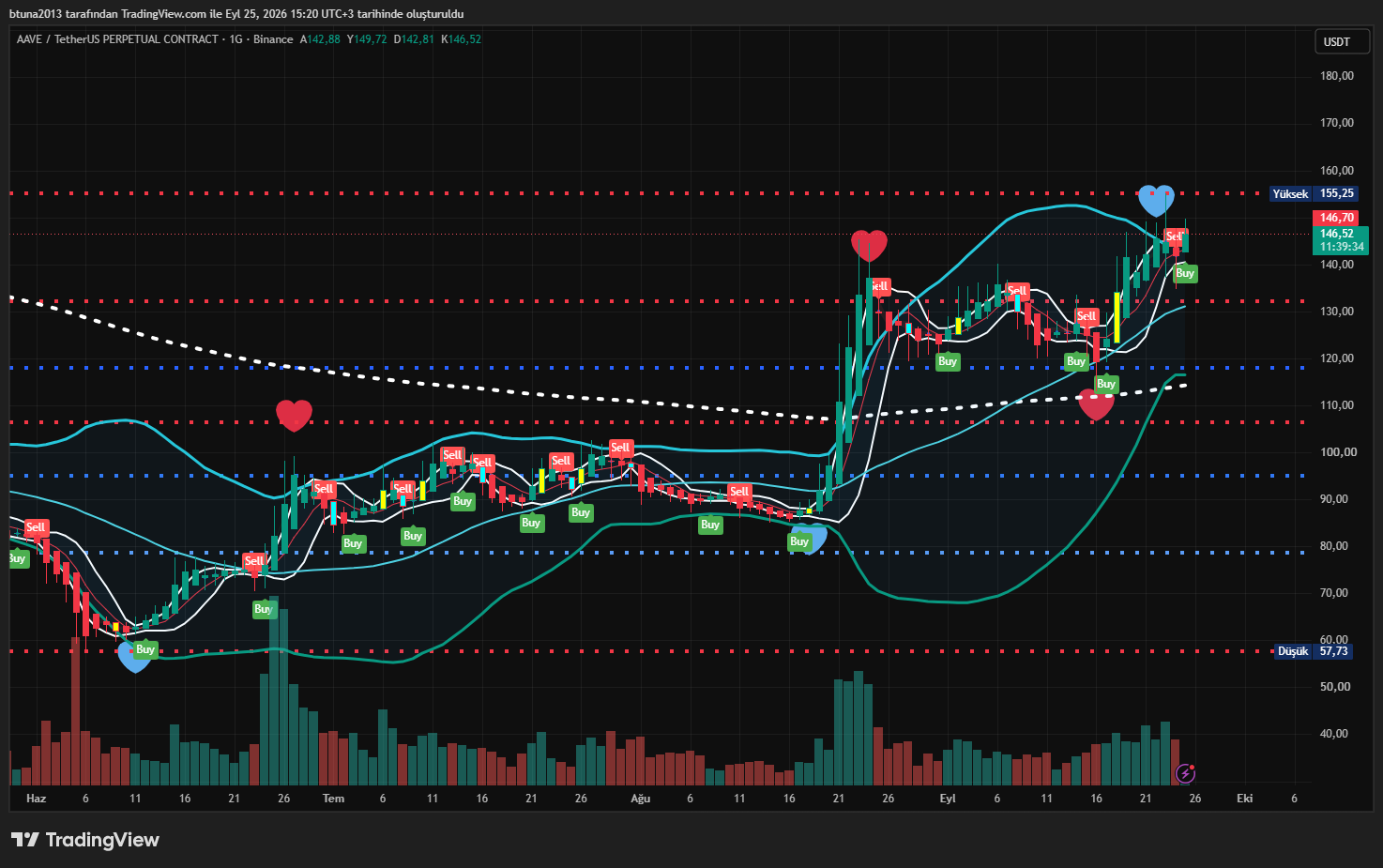Click the Düşük 57,73 price label

click(1314, 651)
